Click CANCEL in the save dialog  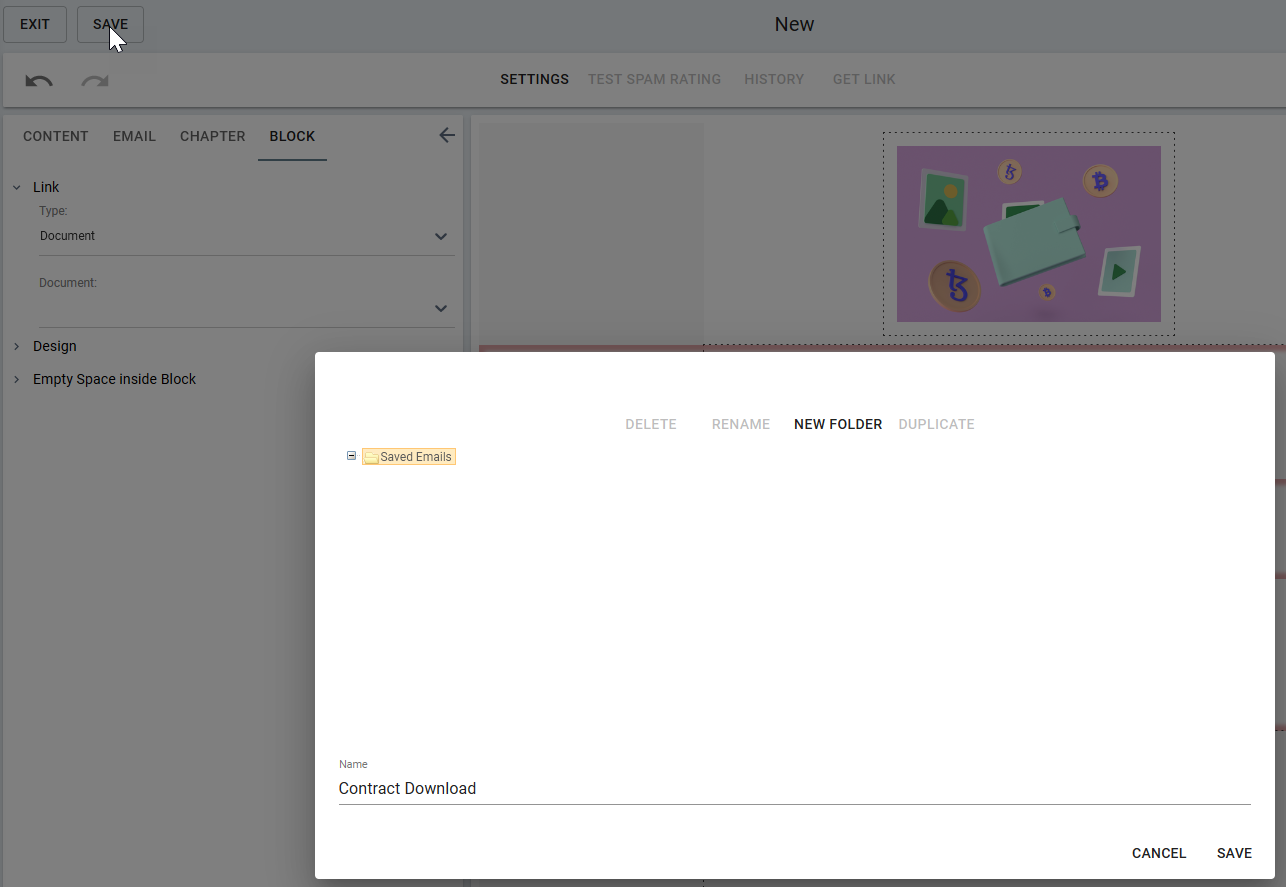[x=1159, y=853]
